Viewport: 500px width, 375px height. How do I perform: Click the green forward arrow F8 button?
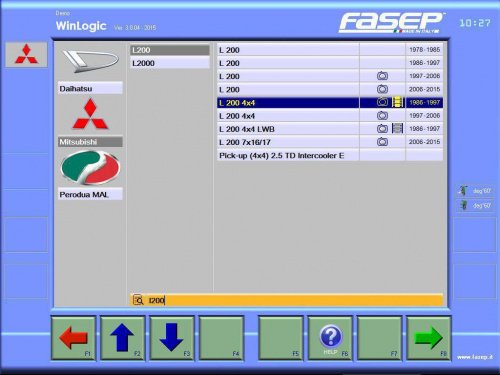[428, 338]
